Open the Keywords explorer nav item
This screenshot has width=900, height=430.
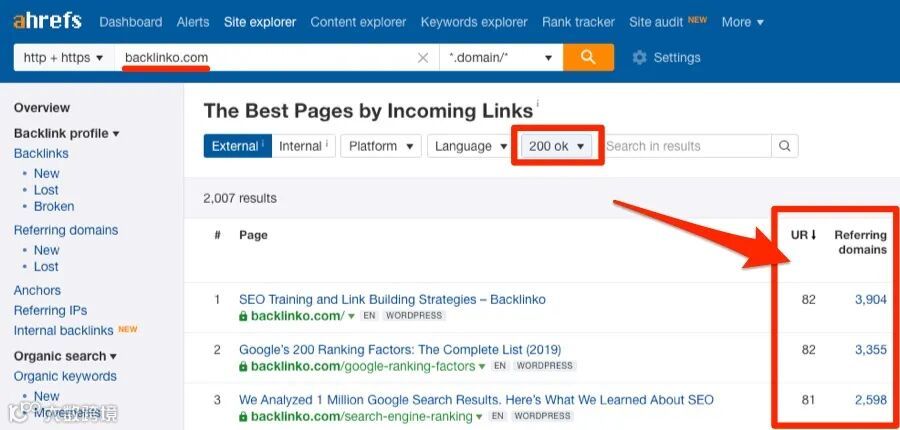point(474,22)
